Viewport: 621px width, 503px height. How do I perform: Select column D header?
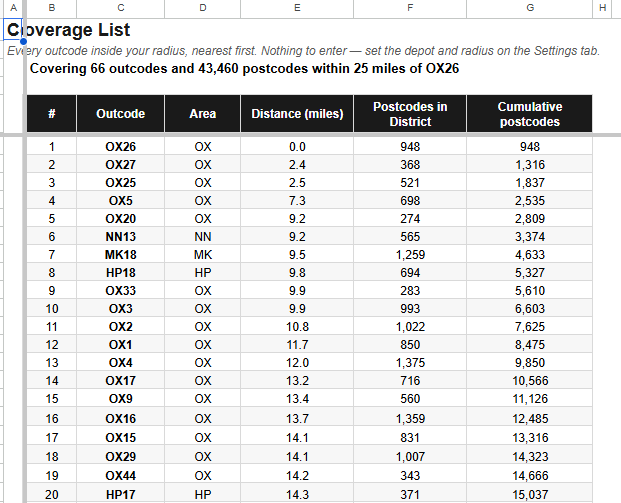coord(202,8)
